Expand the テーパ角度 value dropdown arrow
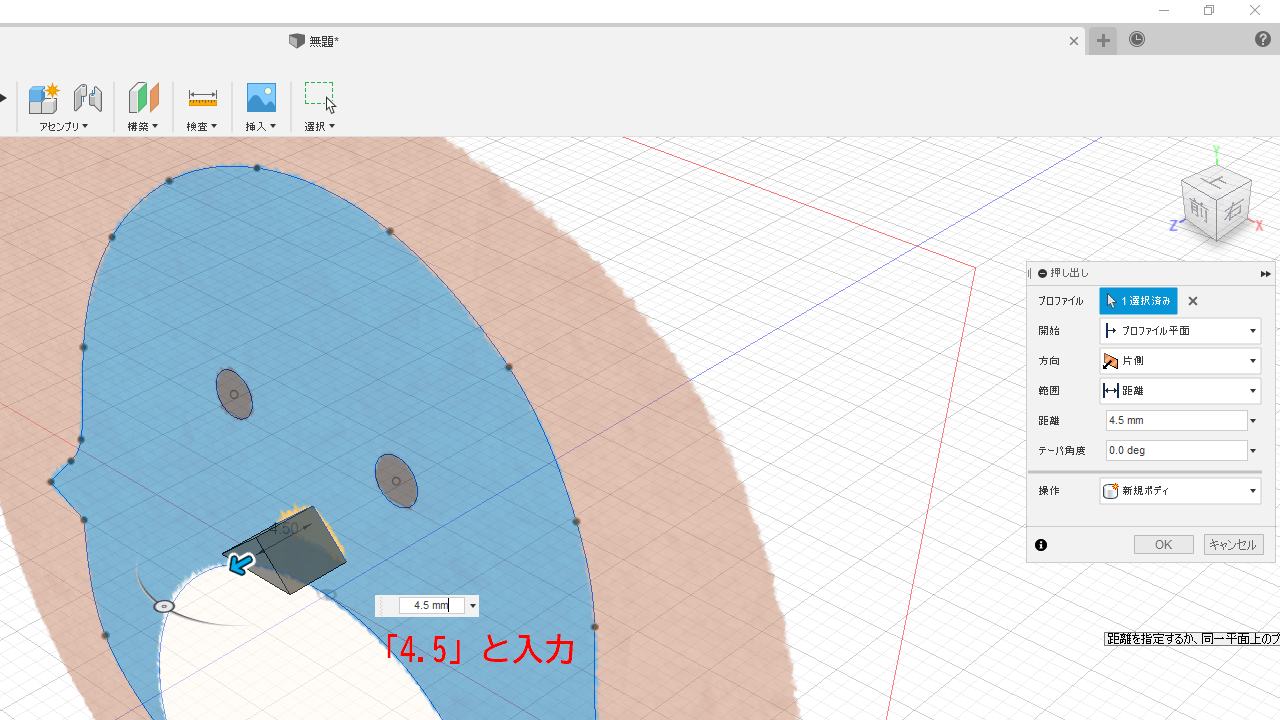 (1253, 451)
